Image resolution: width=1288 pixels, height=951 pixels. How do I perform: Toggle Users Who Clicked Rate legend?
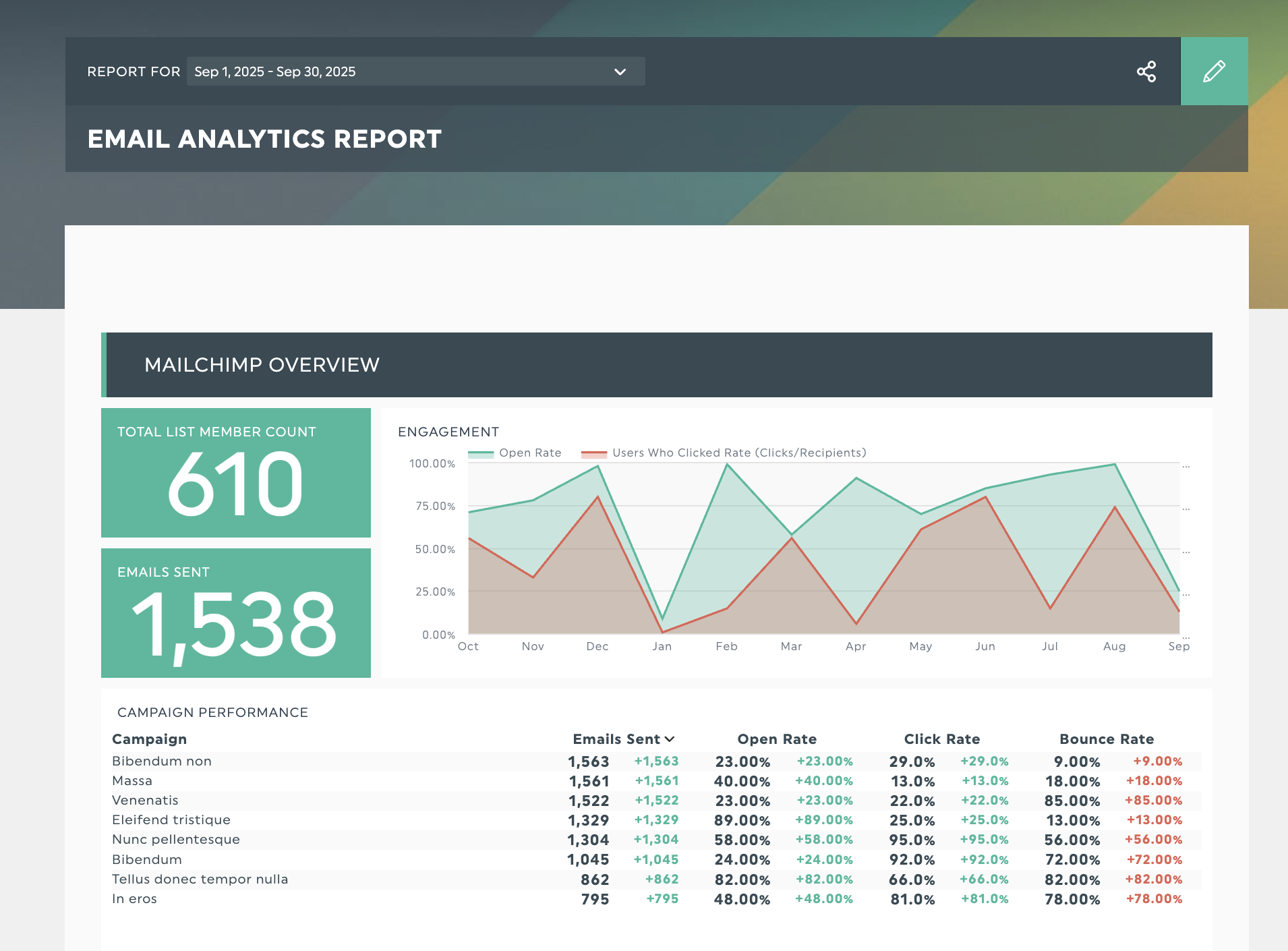738,453
